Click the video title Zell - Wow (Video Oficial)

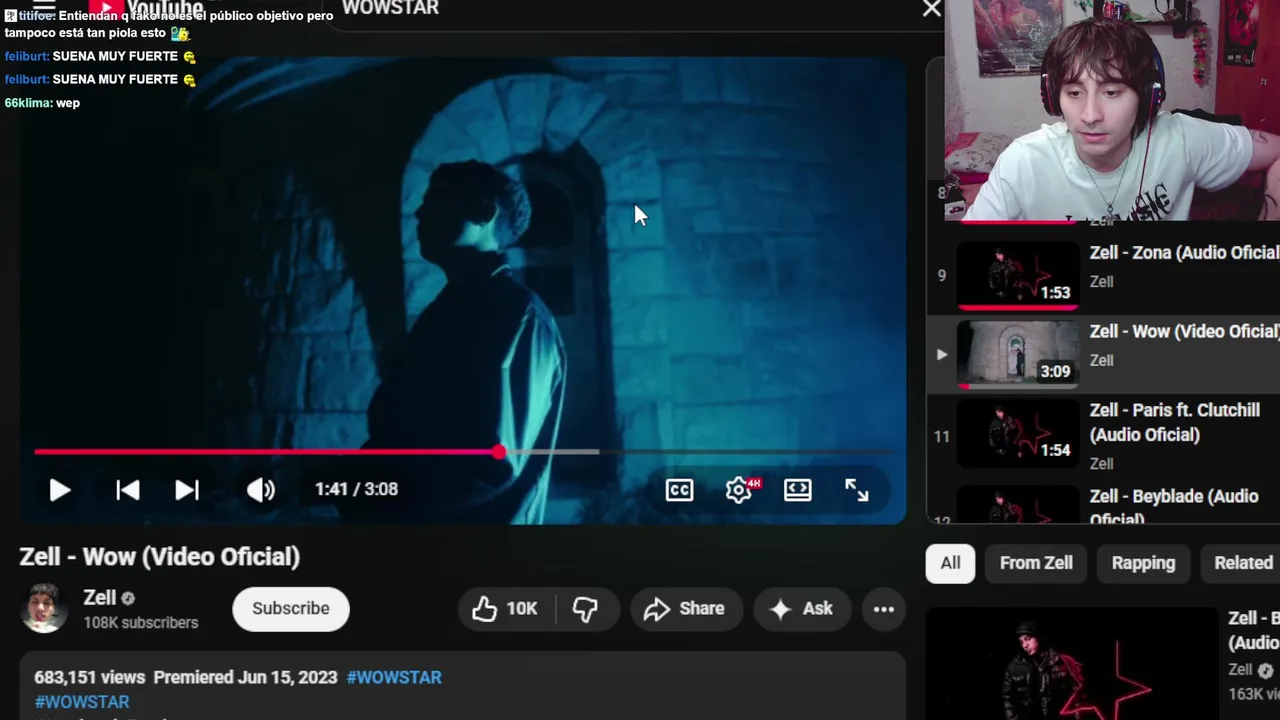pyautogui.click(x=160, y=557)
